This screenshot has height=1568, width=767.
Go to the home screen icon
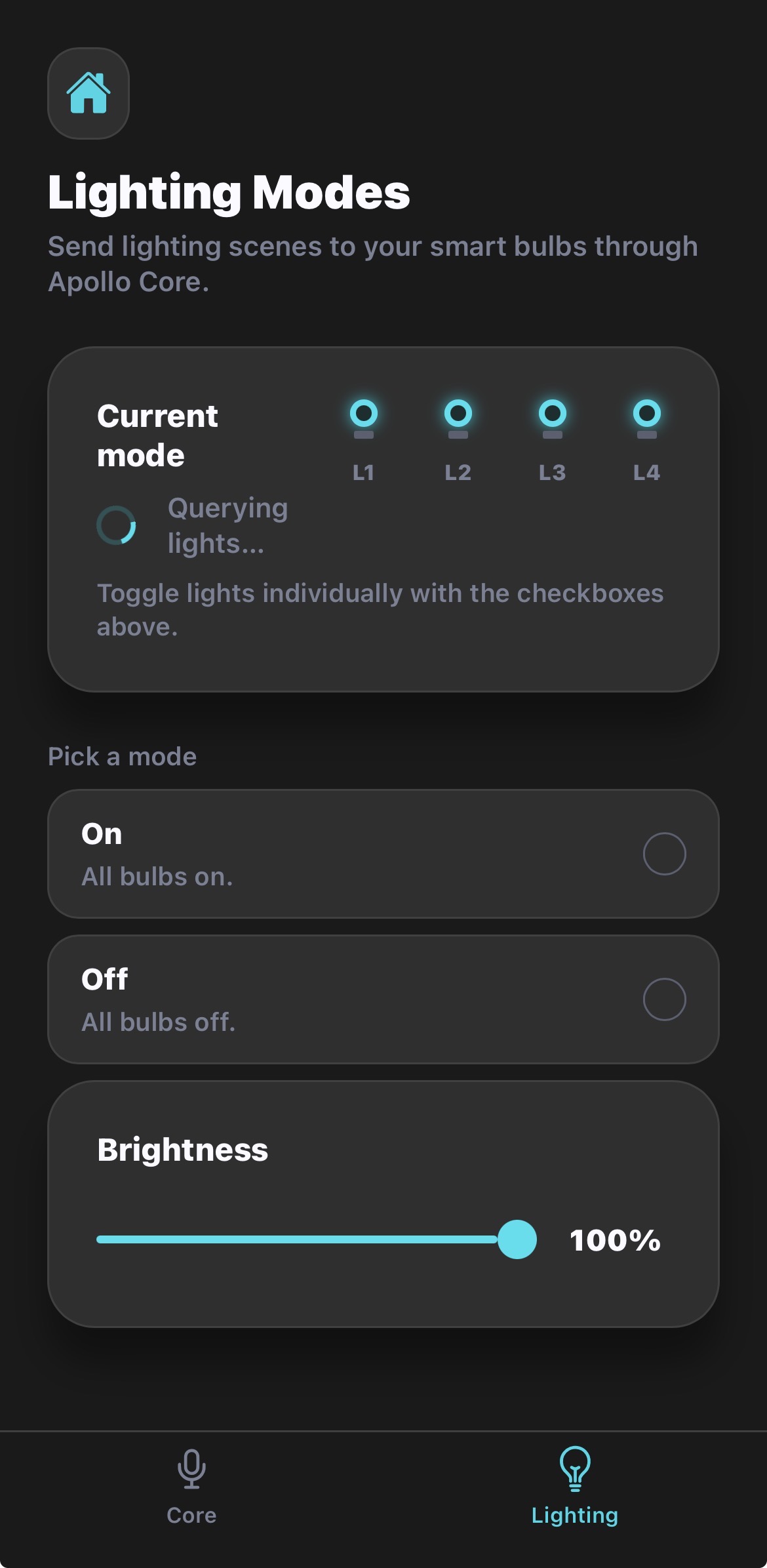pyautogui.click(x=88, y=93)
